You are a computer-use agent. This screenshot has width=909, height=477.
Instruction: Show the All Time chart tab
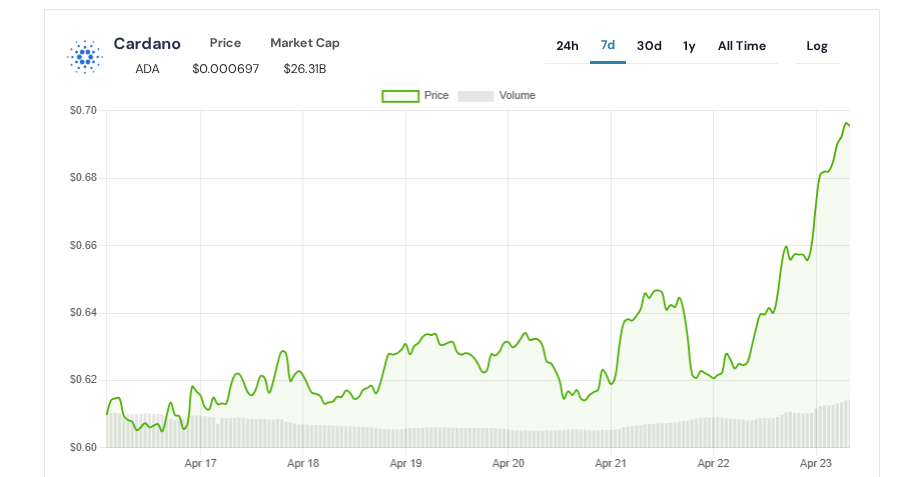click(741, 46)
